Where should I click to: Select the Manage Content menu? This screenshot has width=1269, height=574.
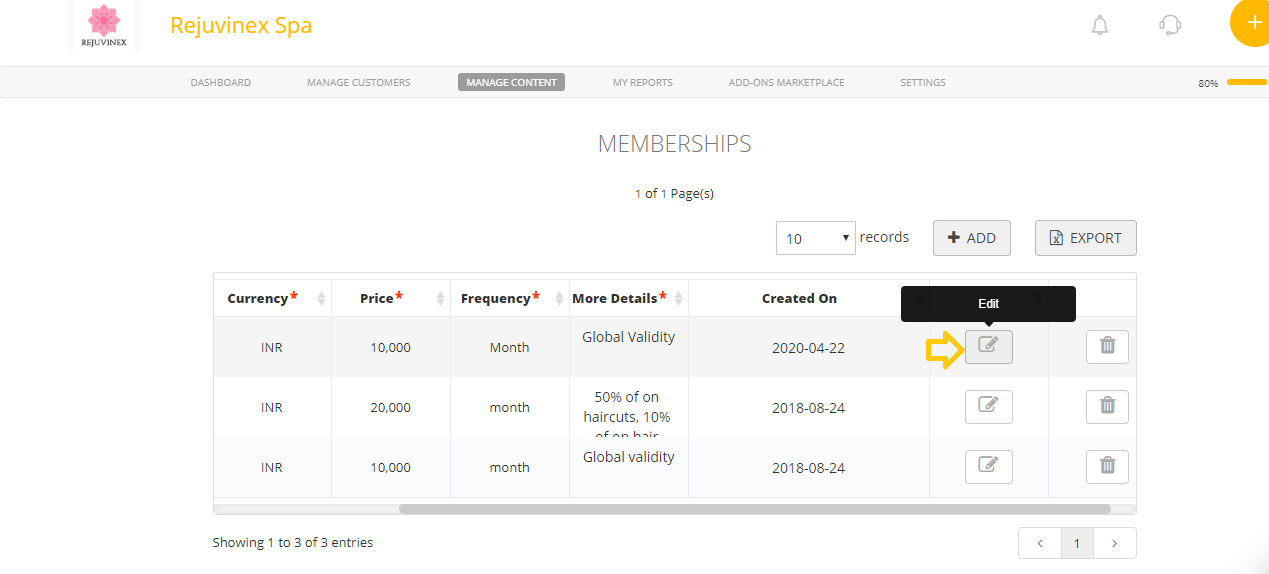(512, 82)
